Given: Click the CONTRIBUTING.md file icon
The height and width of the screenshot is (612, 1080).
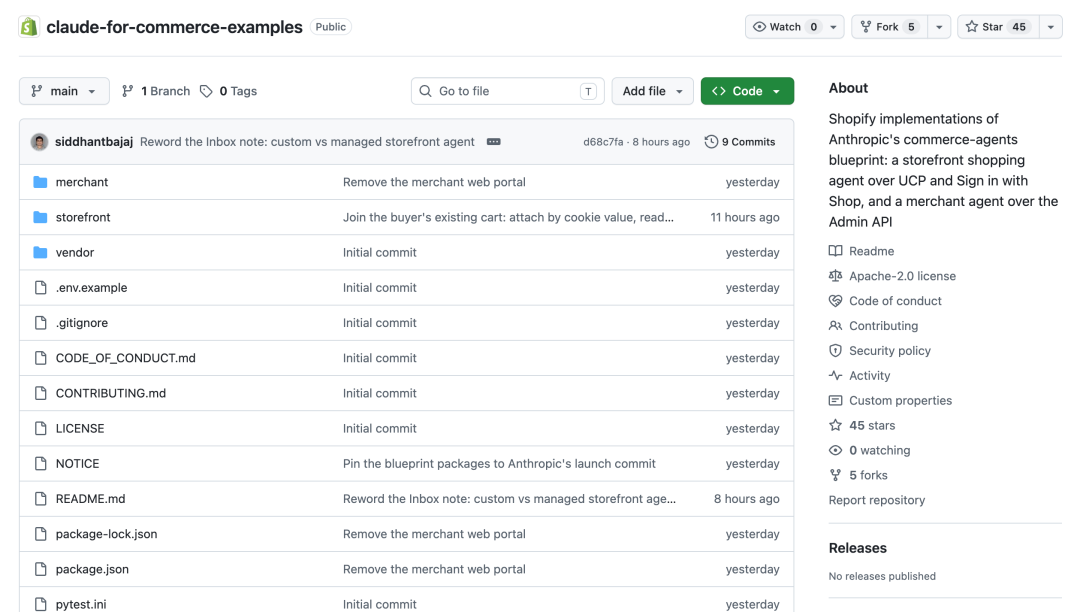Looking at the screenshot, I should pos(41,392).
